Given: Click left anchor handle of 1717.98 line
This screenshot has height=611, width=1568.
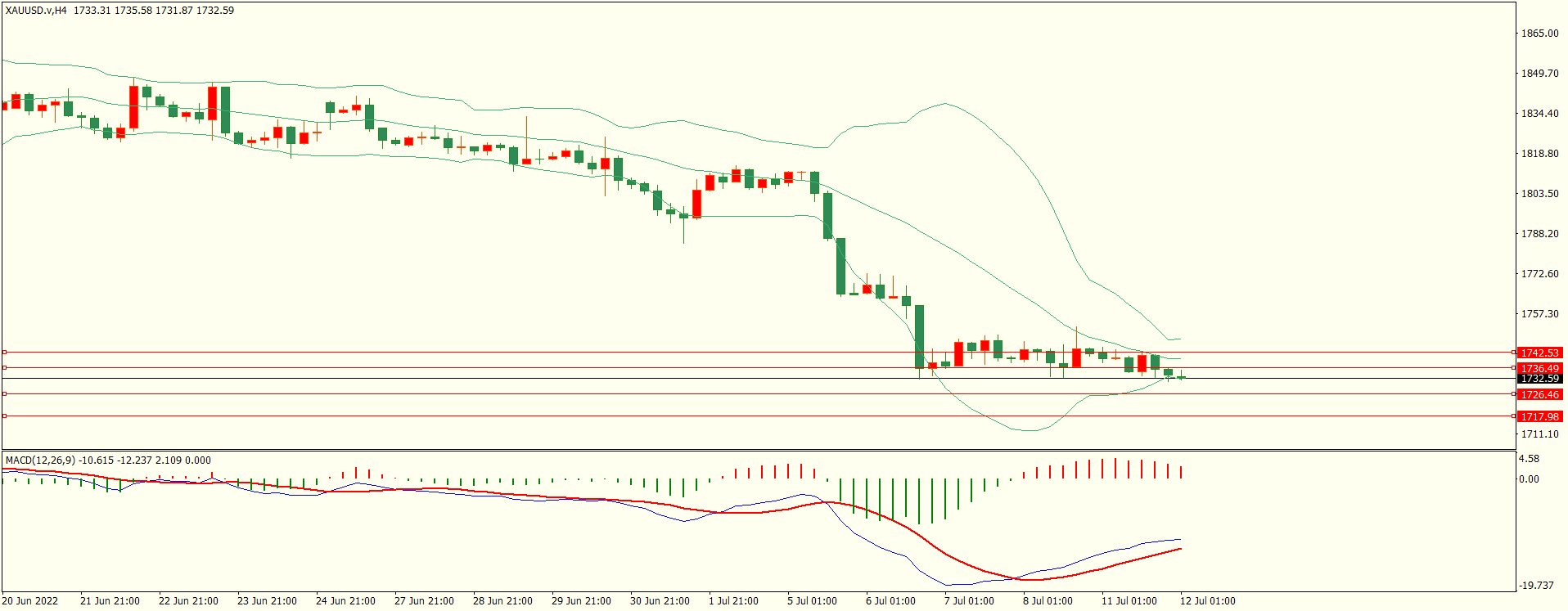Looking at the screenshot, I should [4, 416].
